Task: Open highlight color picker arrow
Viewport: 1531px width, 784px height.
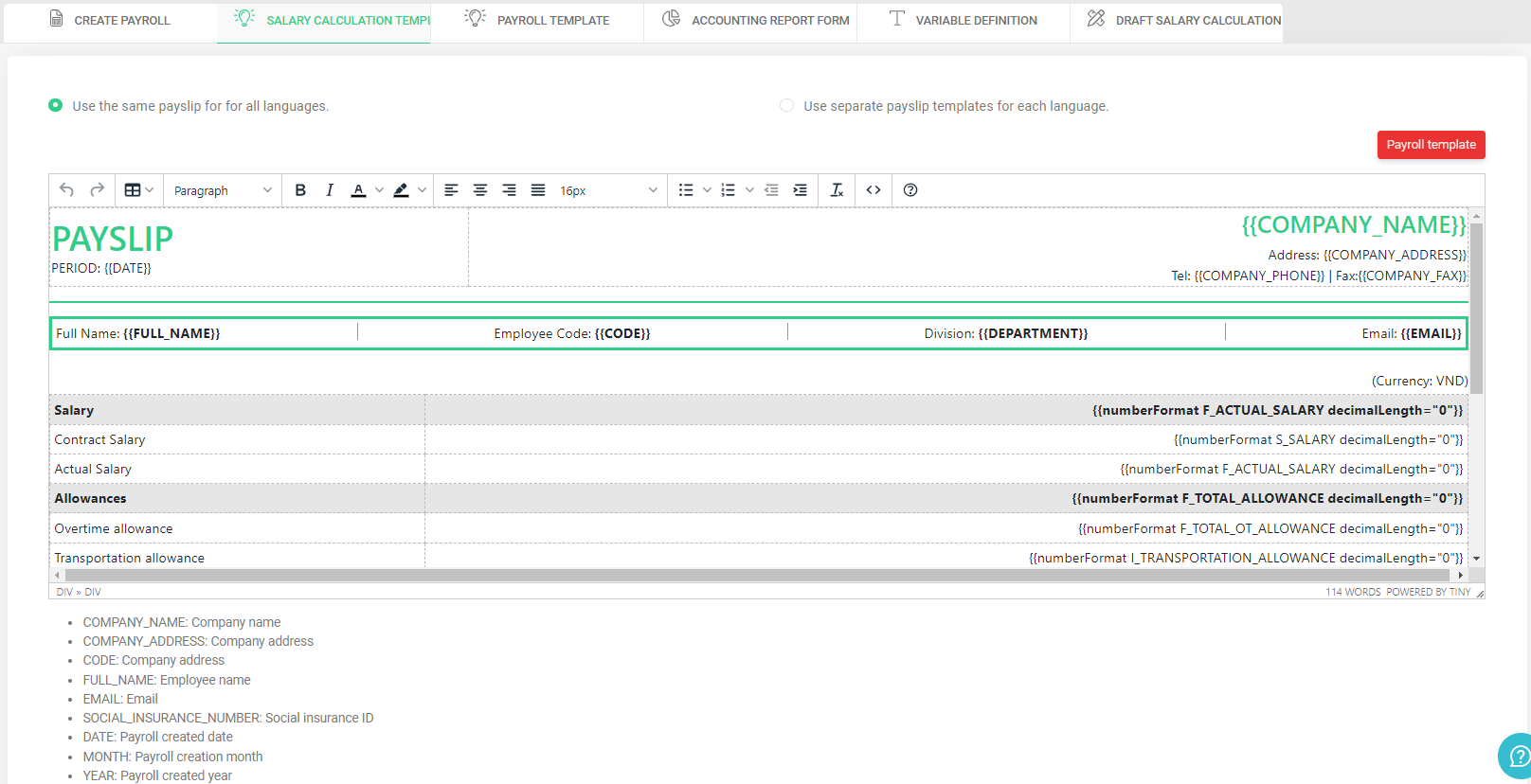Action: (422, 190)
